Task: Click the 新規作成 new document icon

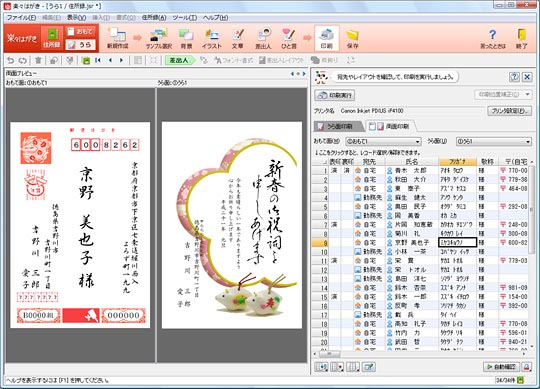Action: [117, 38]
